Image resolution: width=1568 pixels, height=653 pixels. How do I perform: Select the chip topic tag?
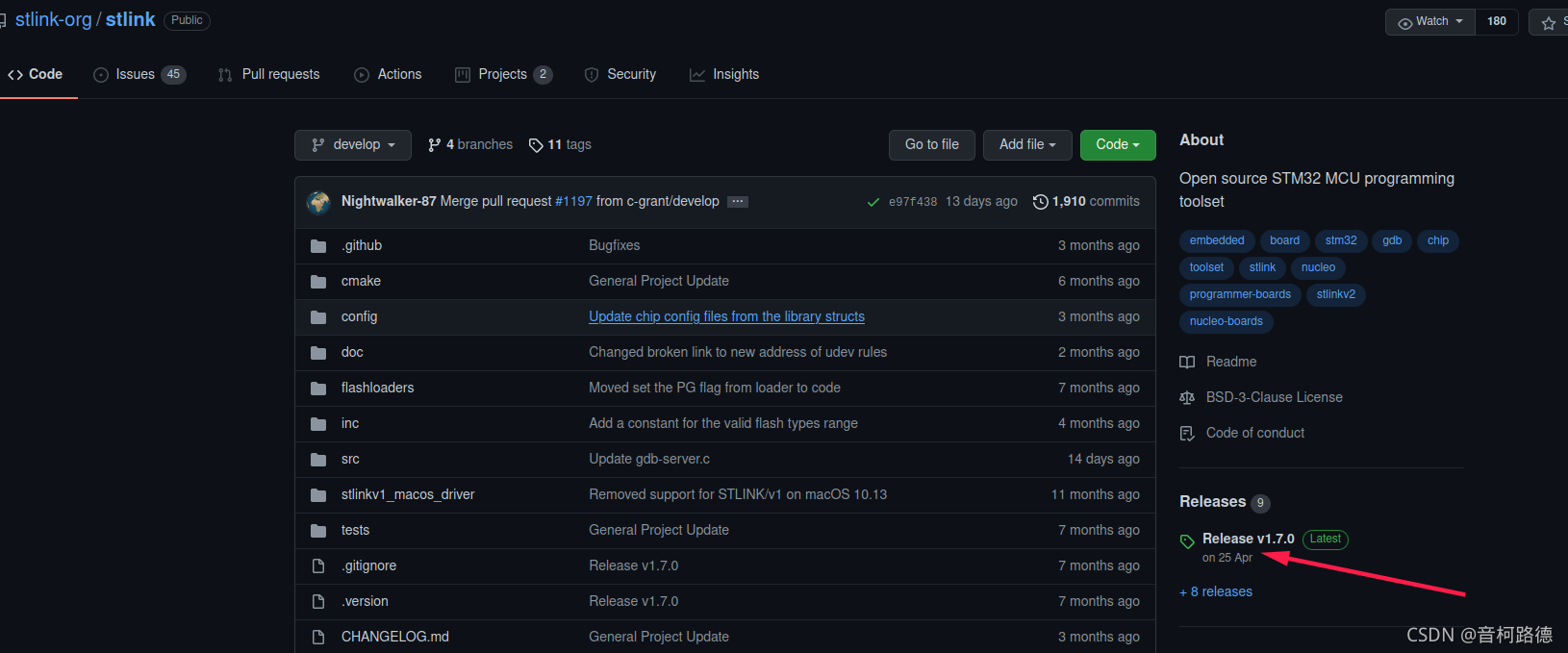click(x=1438, y=241)
